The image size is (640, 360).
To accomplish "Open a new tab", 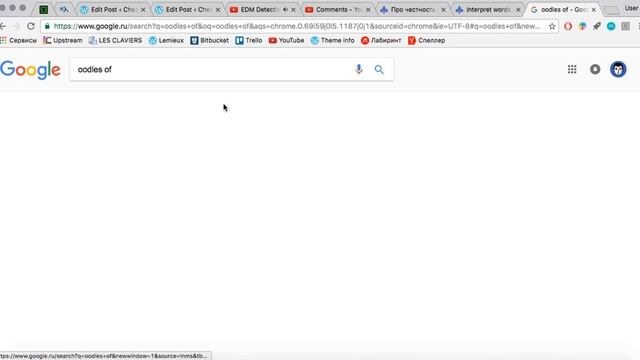I will [x=611, y=10].
